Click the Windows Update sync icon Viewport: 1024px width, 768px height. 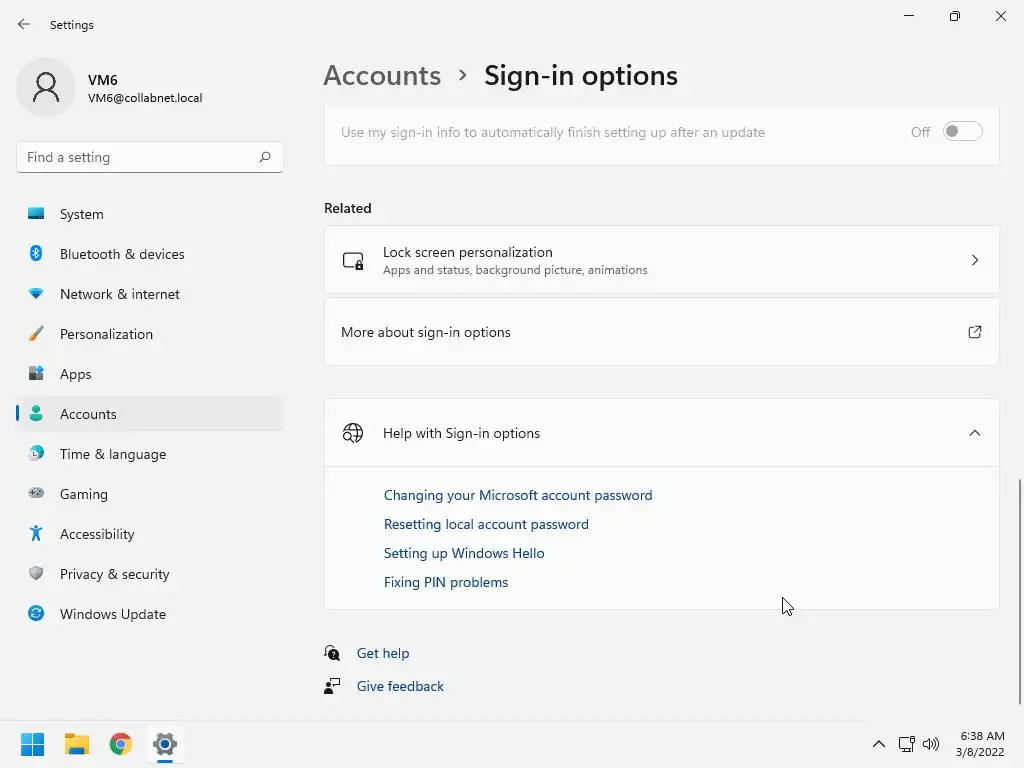[x=36, y=614]
